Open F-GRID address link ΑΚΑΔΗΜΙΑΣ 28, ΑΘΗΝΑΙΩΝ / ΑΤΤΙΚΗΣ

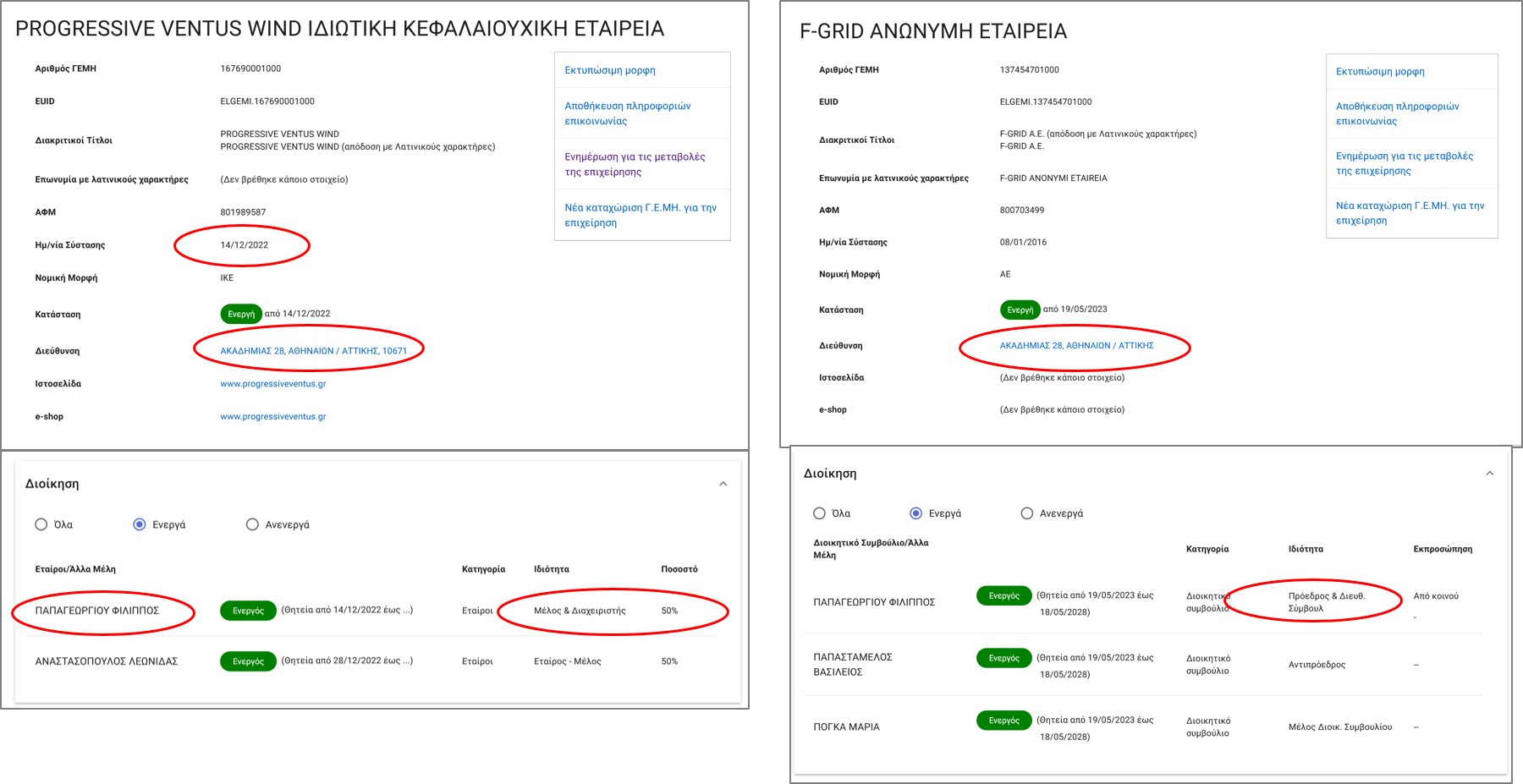tap(1076, 345)
